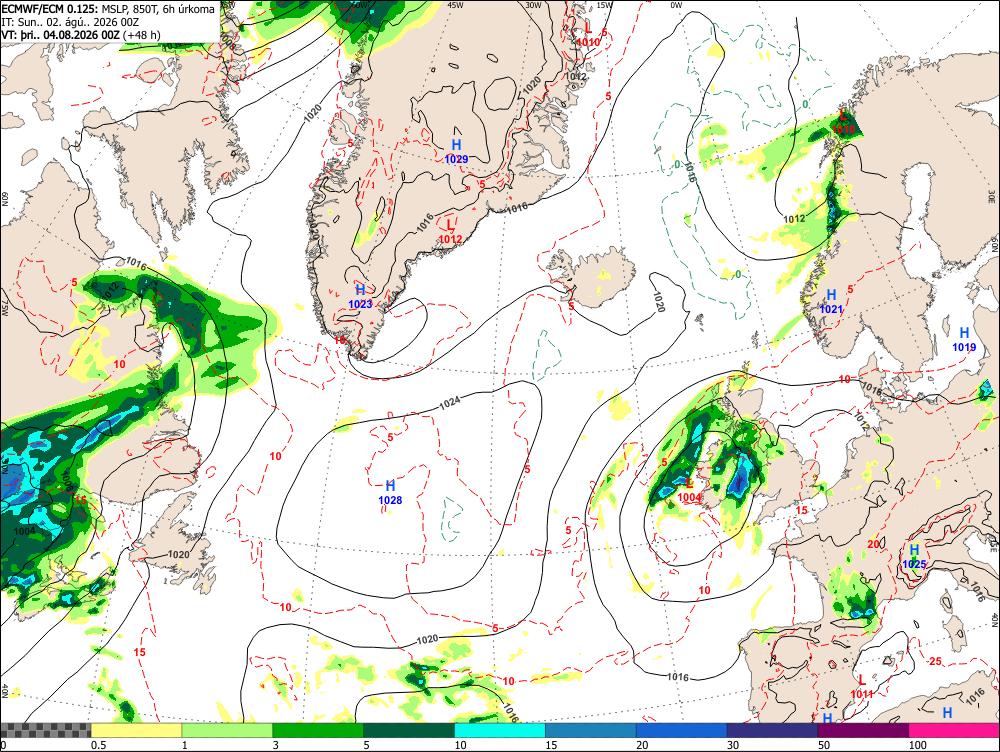Click the cyan 10 mm legend swatch

[x=499, y=730]
